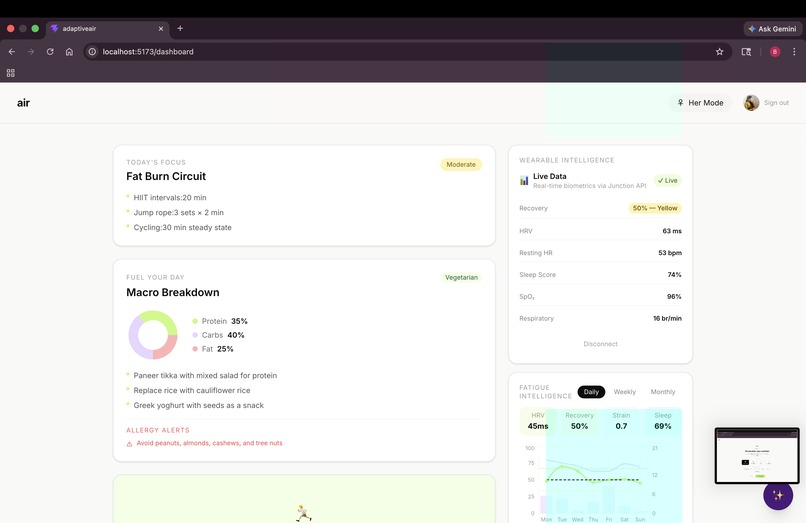Click the HIIT intervals:20 min item
806x523 pixels.
click(x=170, y=197)
